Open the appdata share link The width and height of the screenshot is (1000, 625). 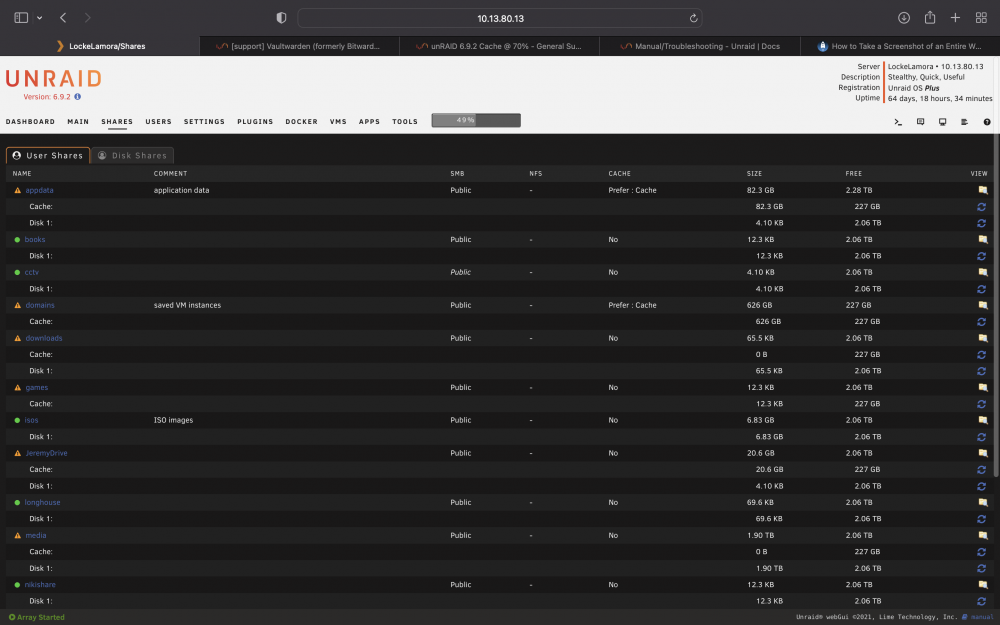(40, 190)
